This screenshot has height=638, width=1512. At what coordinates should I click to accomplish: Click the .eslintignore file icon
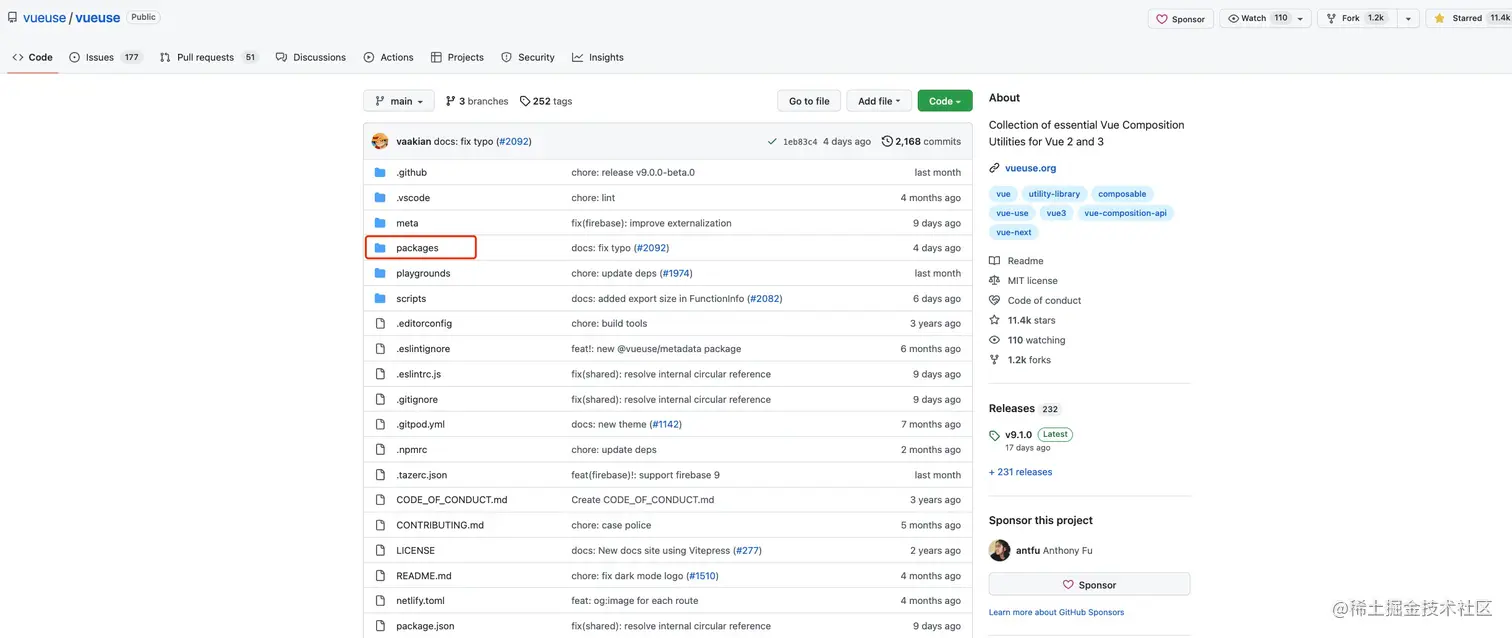380,349
